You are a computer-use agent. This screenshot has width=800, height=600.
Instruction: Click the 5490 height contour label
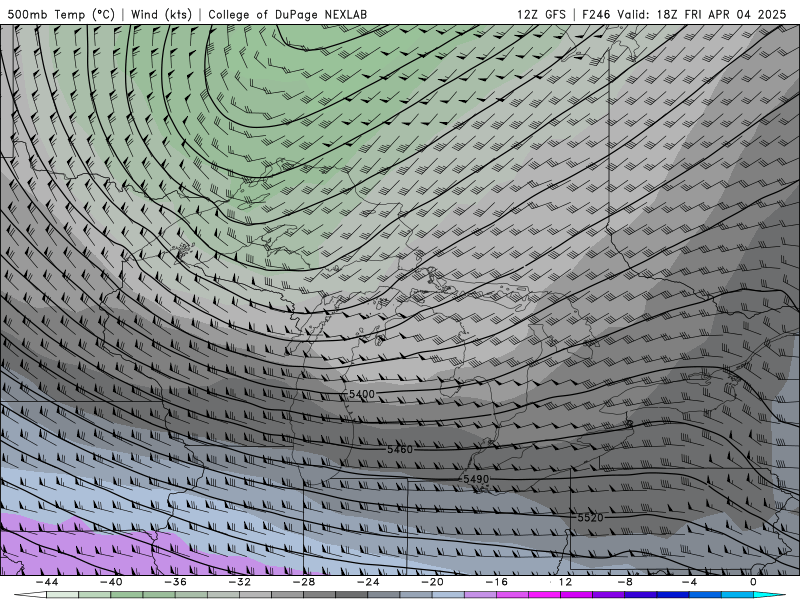[x=476, y=479]
